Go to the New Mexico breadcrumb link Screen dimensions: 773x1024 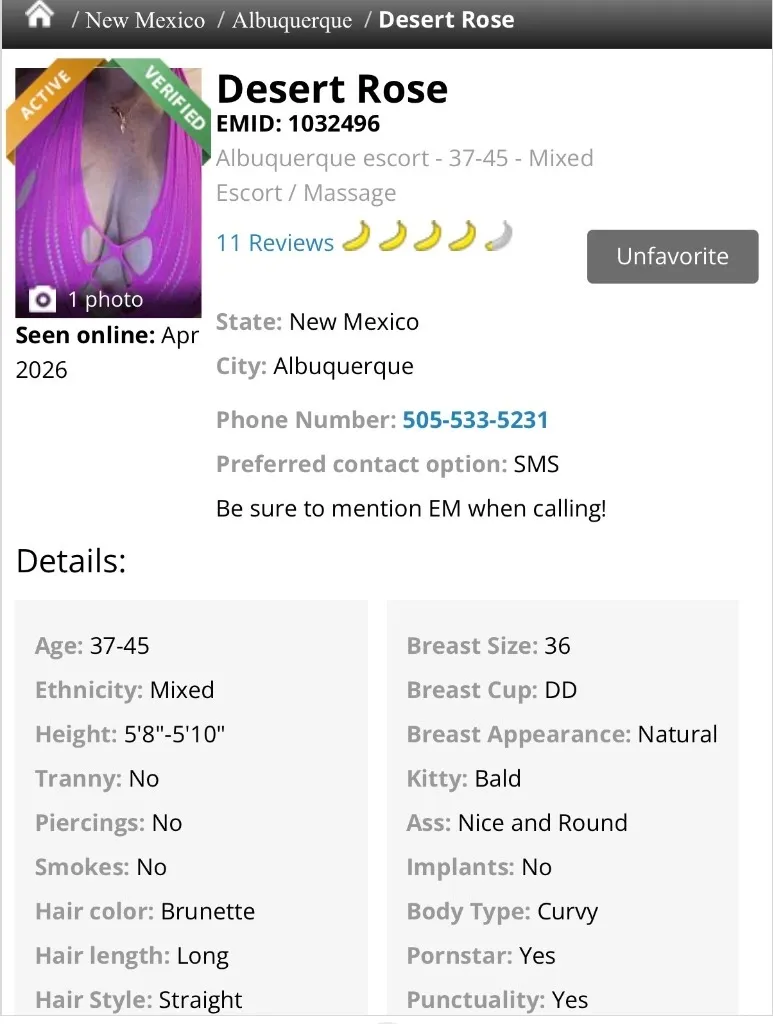(x=144, y=20)
